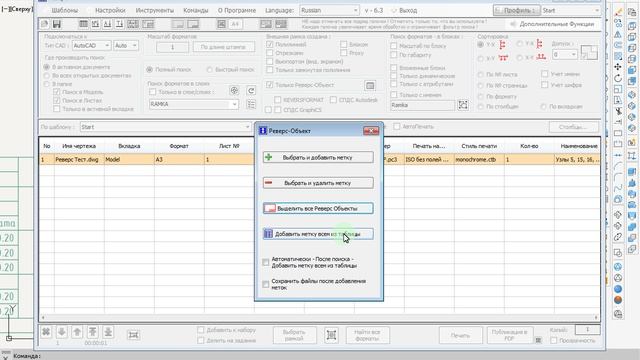Select 'В активном документе' radio button
Image resolution: width=640 pixels, height=360 pixels.
(x=47, y=67)
